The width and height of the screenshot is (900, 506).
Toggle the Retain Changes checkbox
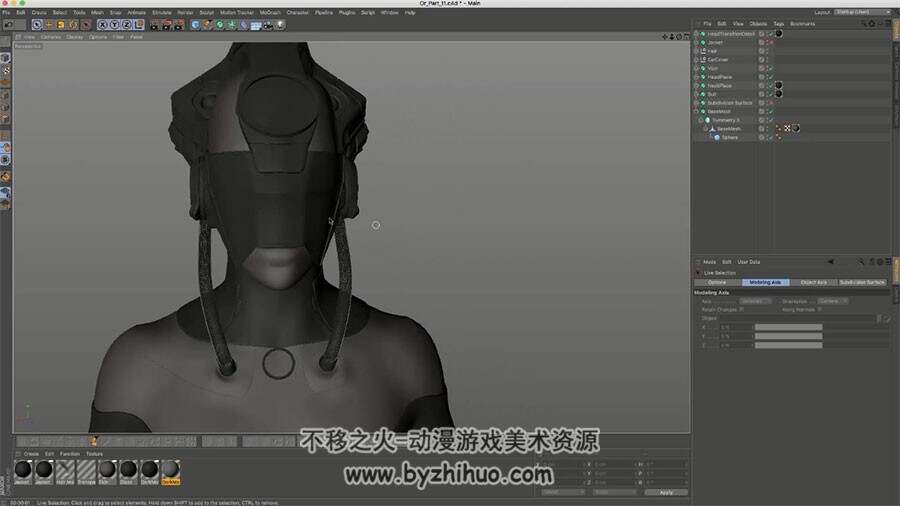(742, 309)
